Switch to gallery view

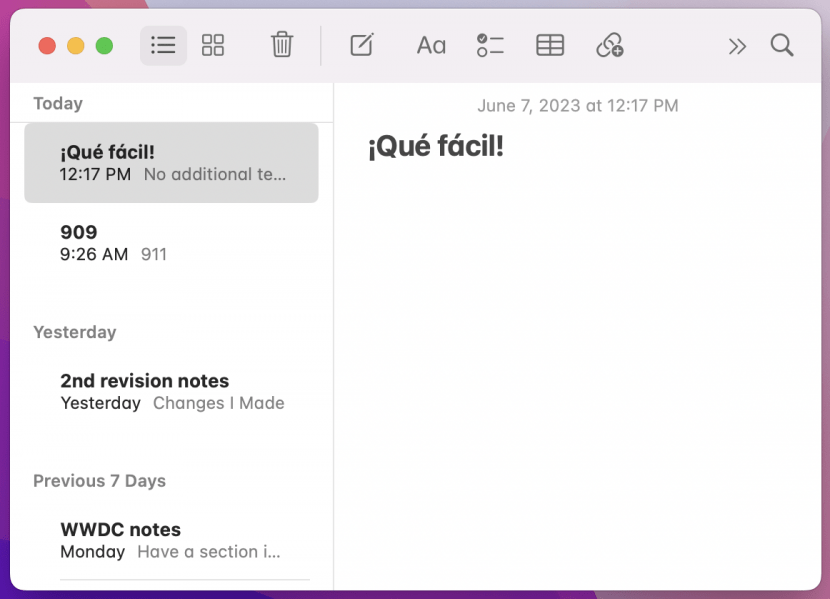click(x=213, y=45)
